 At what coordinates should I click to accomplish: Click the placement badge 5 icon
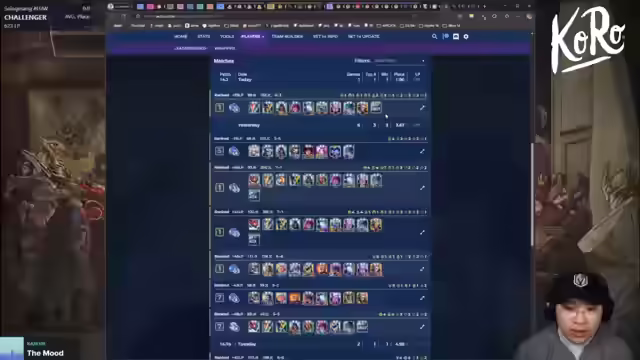[219, 151]
